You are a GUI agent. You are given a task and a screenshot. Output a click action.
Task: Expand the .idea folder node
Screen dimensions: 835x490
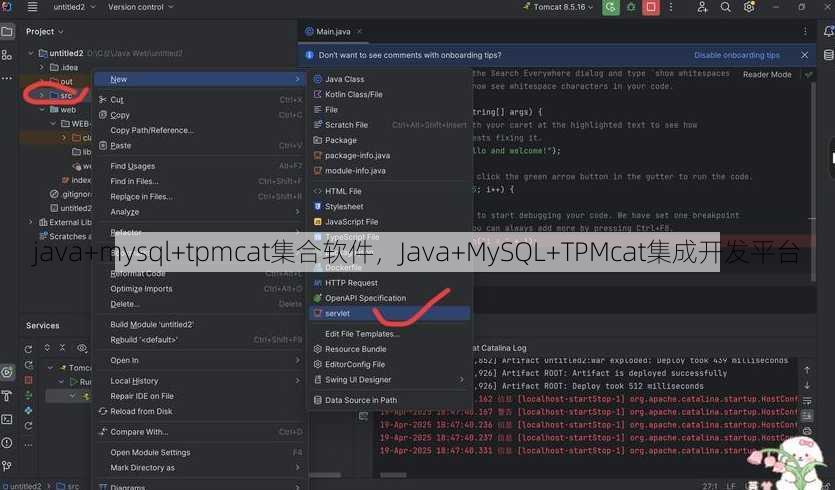point(42,67)
